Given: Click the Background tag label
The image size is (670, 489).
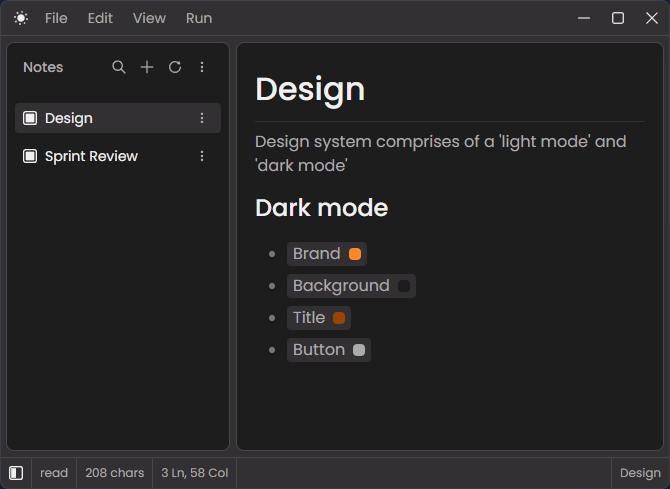Looking at the screenshot, I should click(341, 286).
